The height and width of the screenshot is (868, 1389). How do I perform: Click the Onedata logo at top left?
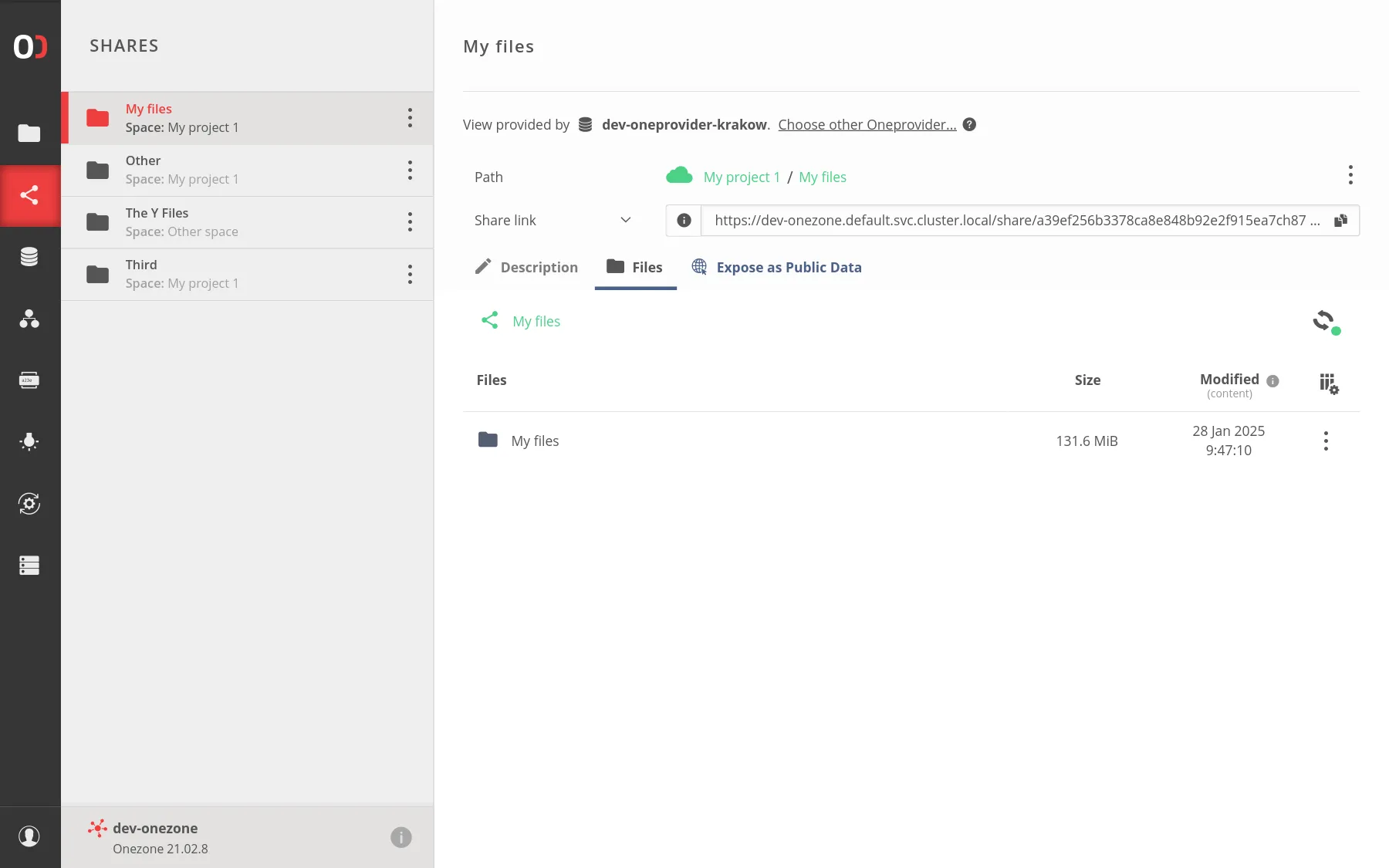29,46
